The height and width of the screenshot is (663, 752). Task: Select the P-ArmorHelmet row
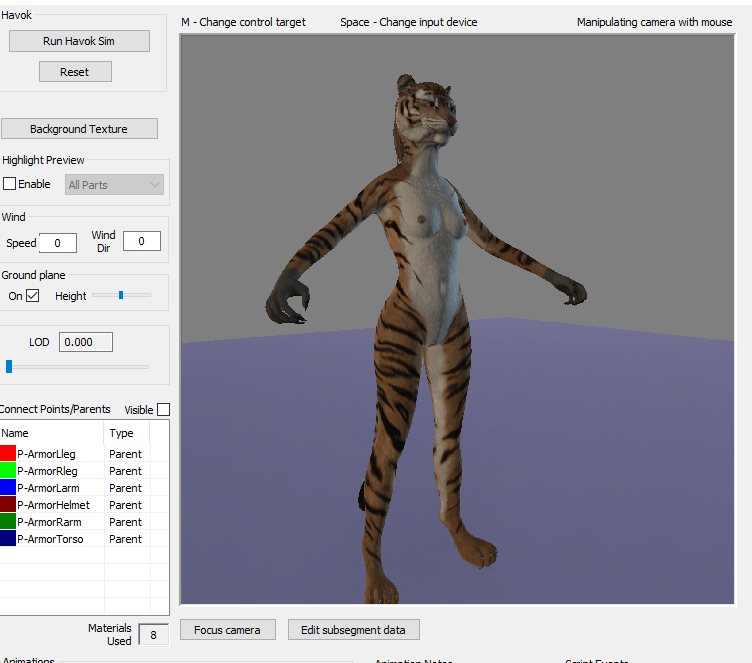point(84,505)
